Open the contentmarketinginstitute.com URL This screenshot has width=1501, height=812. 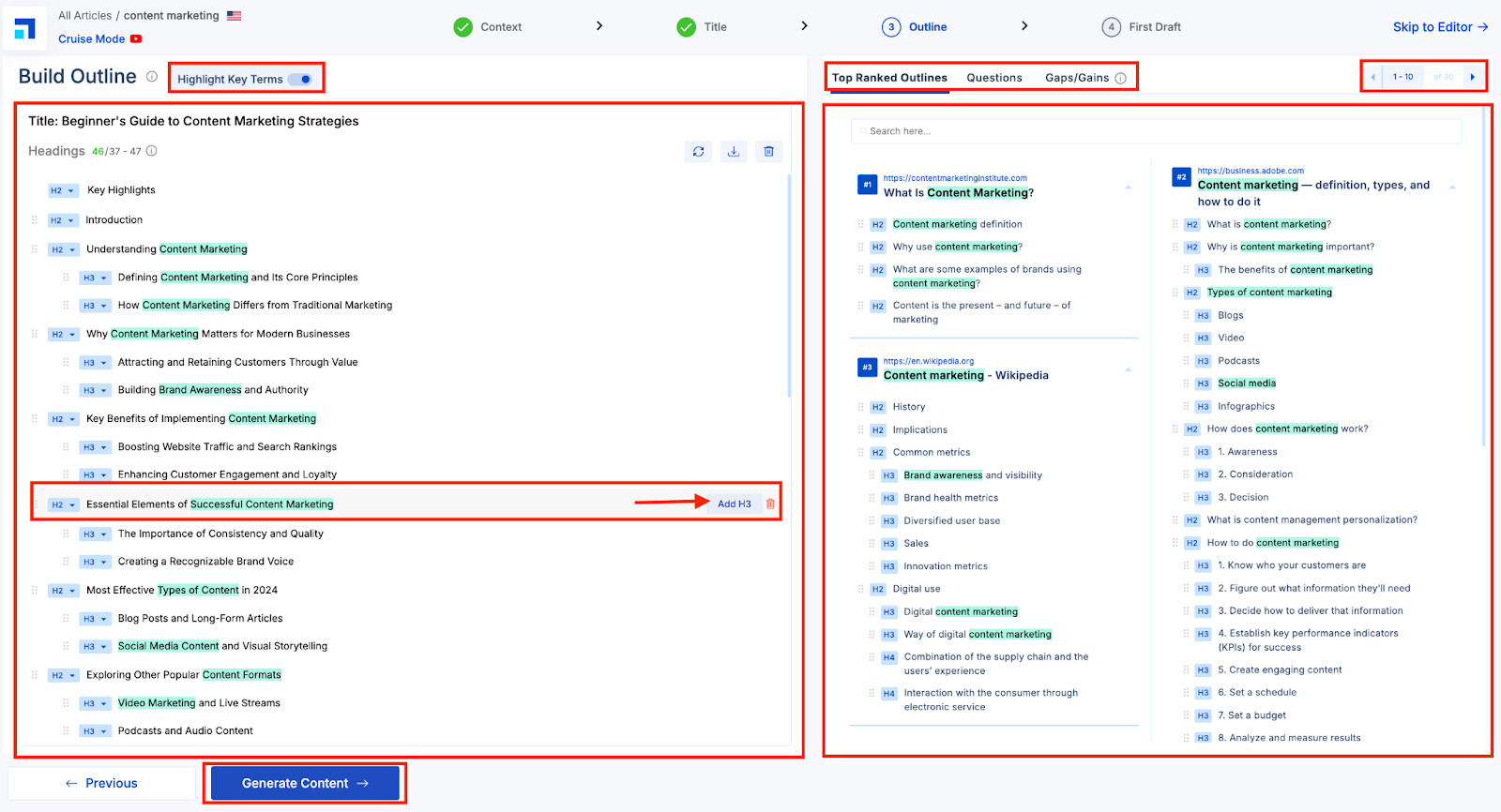[x=955, y=178]
